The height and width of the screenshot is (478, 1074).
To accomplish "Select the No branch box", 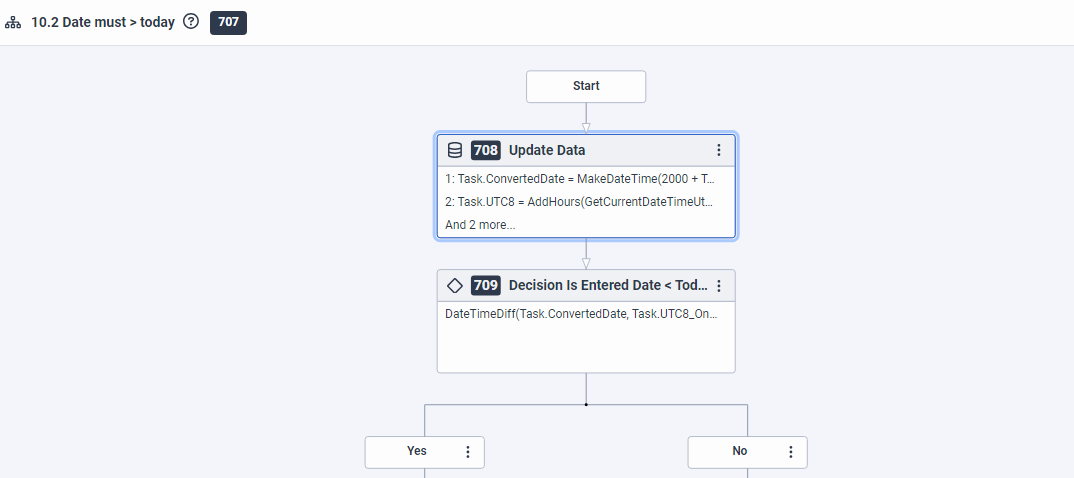I will [x=739, y=452].
